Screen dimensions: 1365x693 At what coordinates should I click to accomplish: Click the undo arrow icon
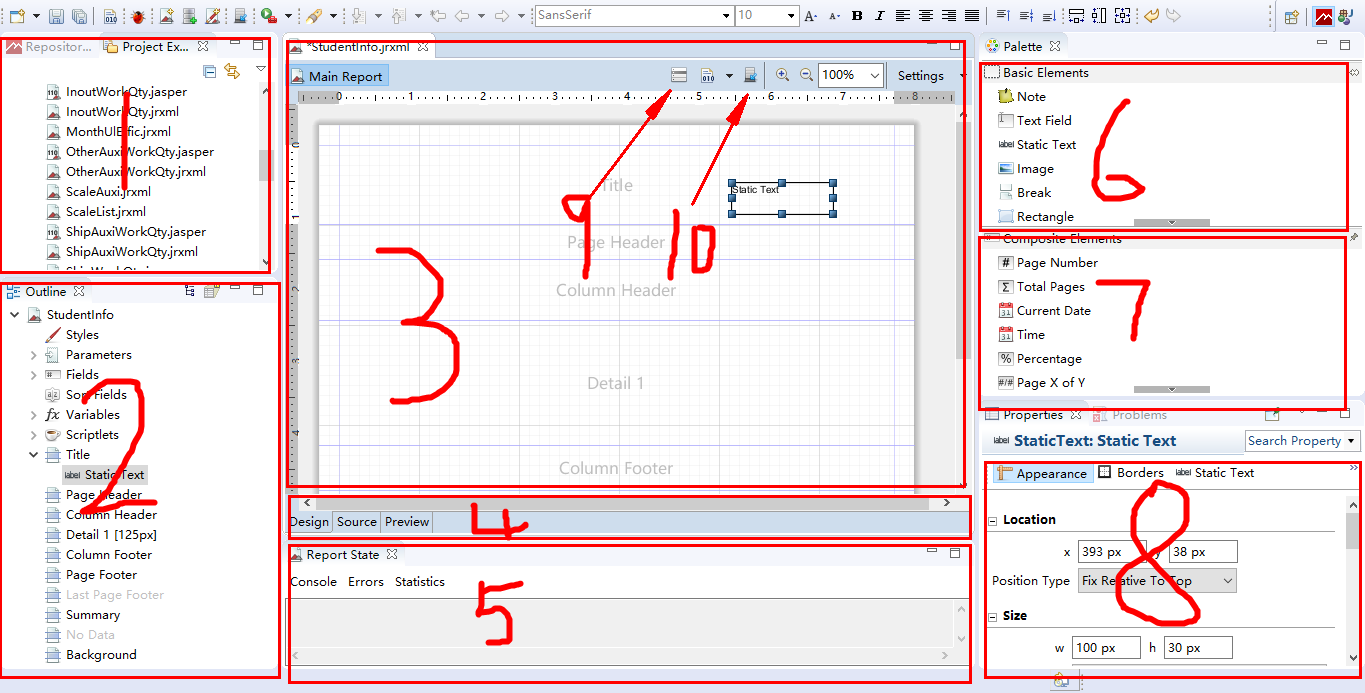click(1151, 16)
